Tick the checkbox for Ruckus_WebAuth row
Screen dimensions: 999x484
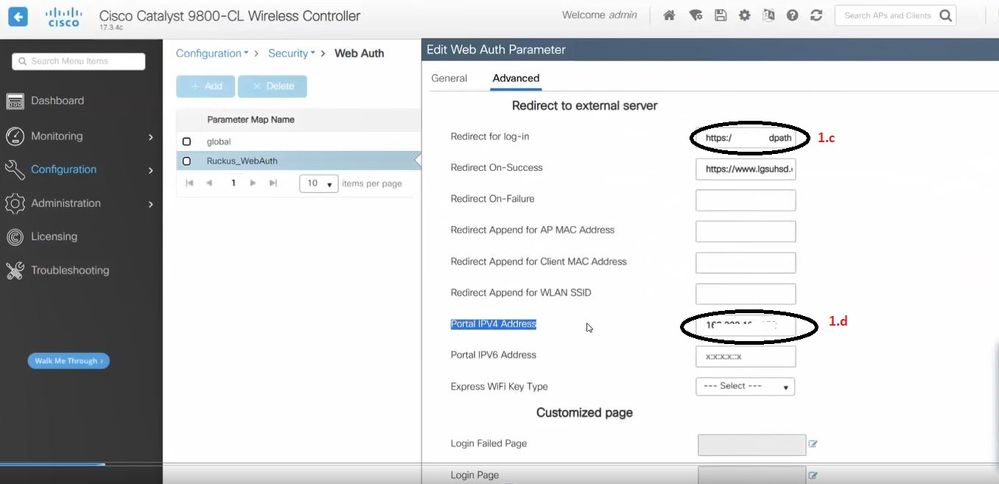pos(186,161)
